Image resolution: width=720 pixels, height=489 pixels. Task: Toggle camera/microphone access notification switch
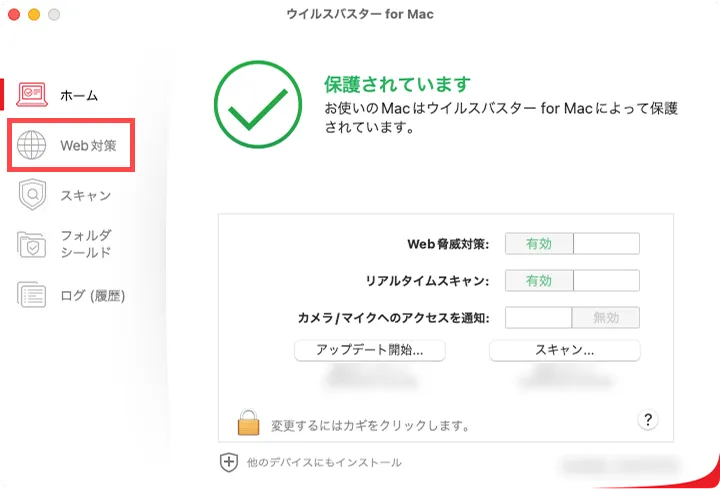571,318
